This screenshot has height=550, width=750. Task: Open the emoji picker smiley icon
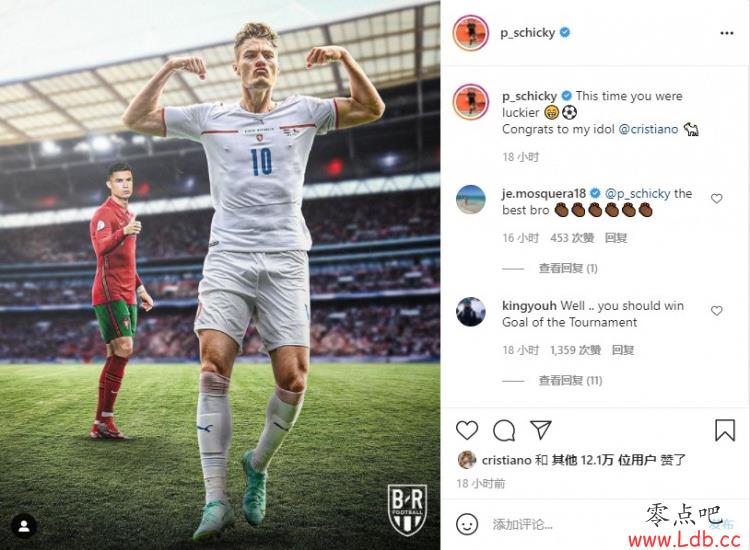tap(467, 524)
